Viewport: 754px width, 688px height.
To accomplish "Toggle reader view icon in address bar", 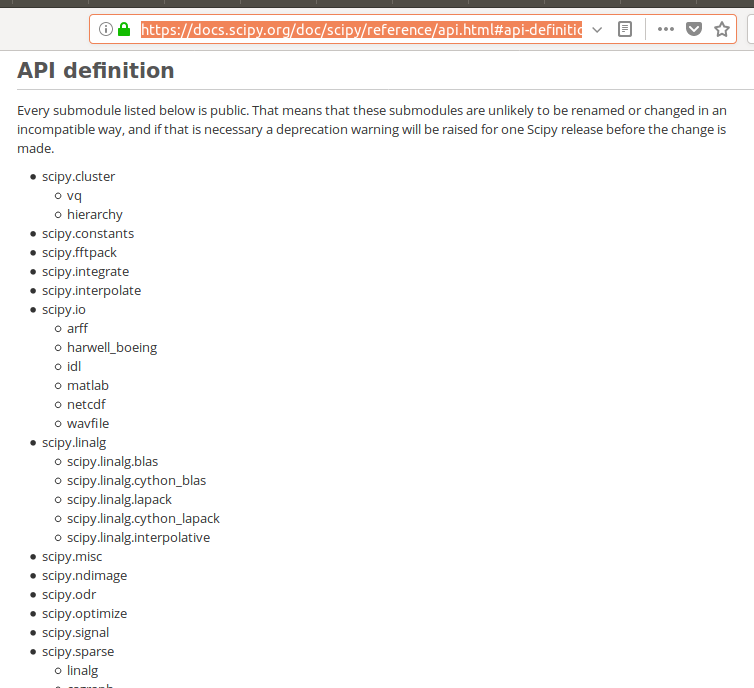I will tap(625, 29).
